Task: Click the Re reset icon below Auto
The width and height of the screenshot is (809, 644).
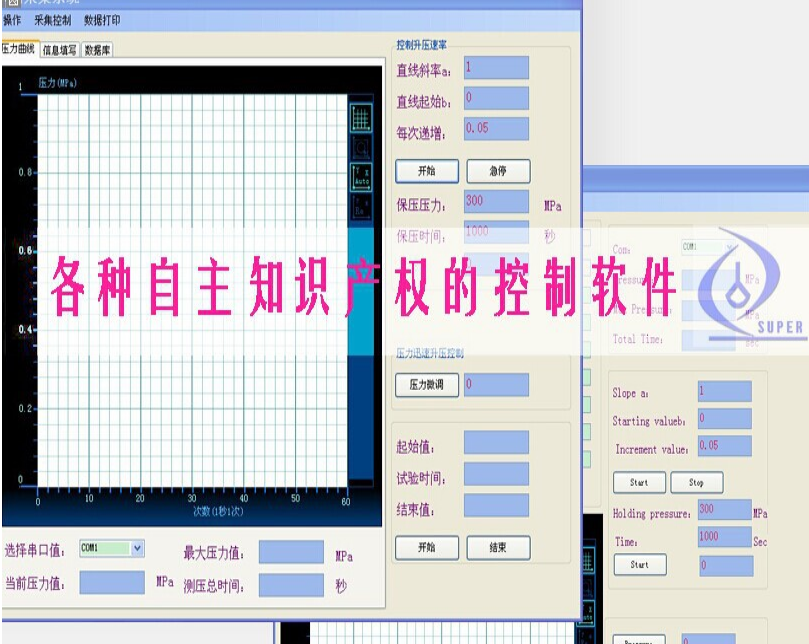Action: coord(361,207)
